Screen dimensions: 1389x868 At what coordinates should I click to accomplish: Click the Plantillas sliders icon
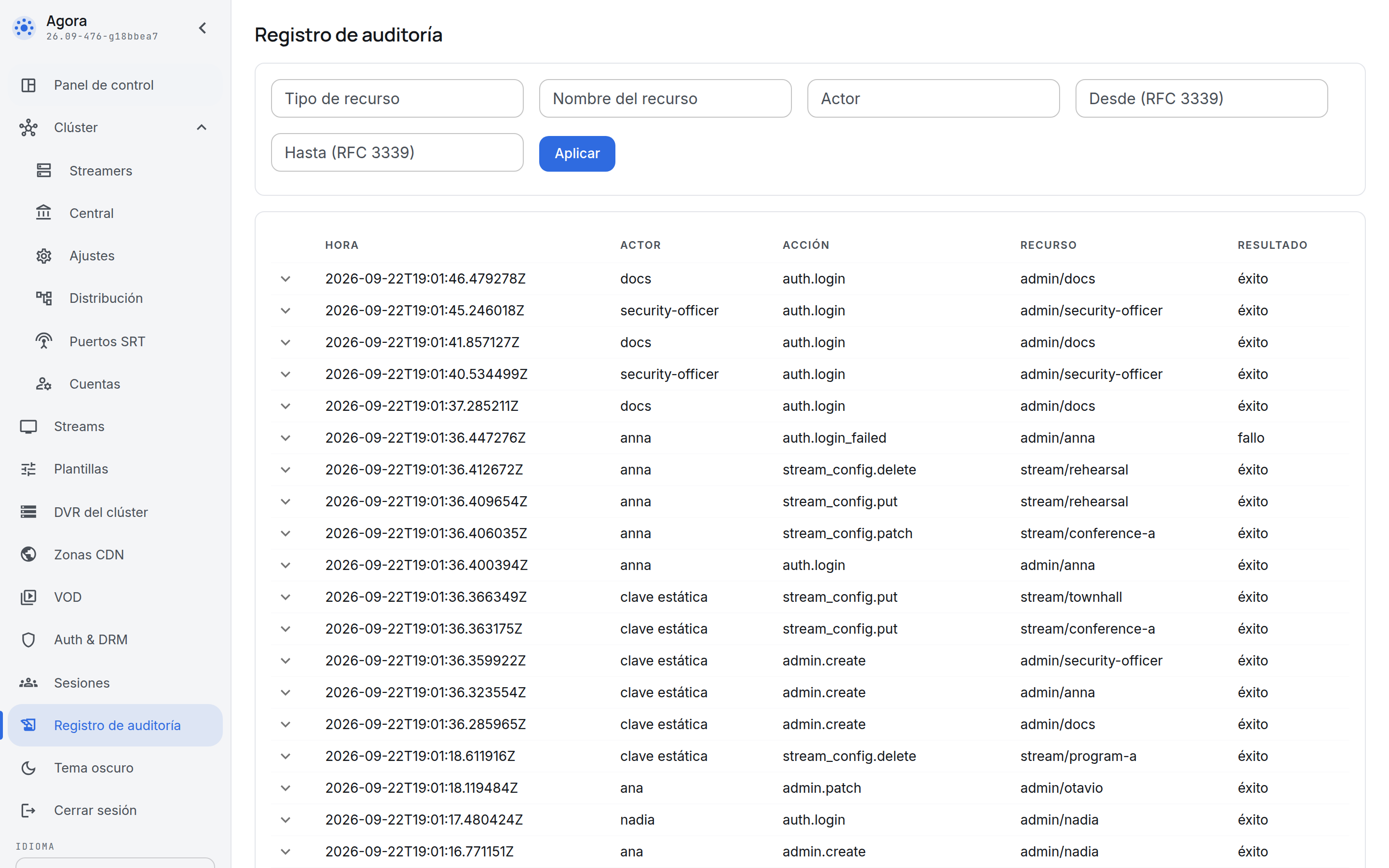click(28, 469)
